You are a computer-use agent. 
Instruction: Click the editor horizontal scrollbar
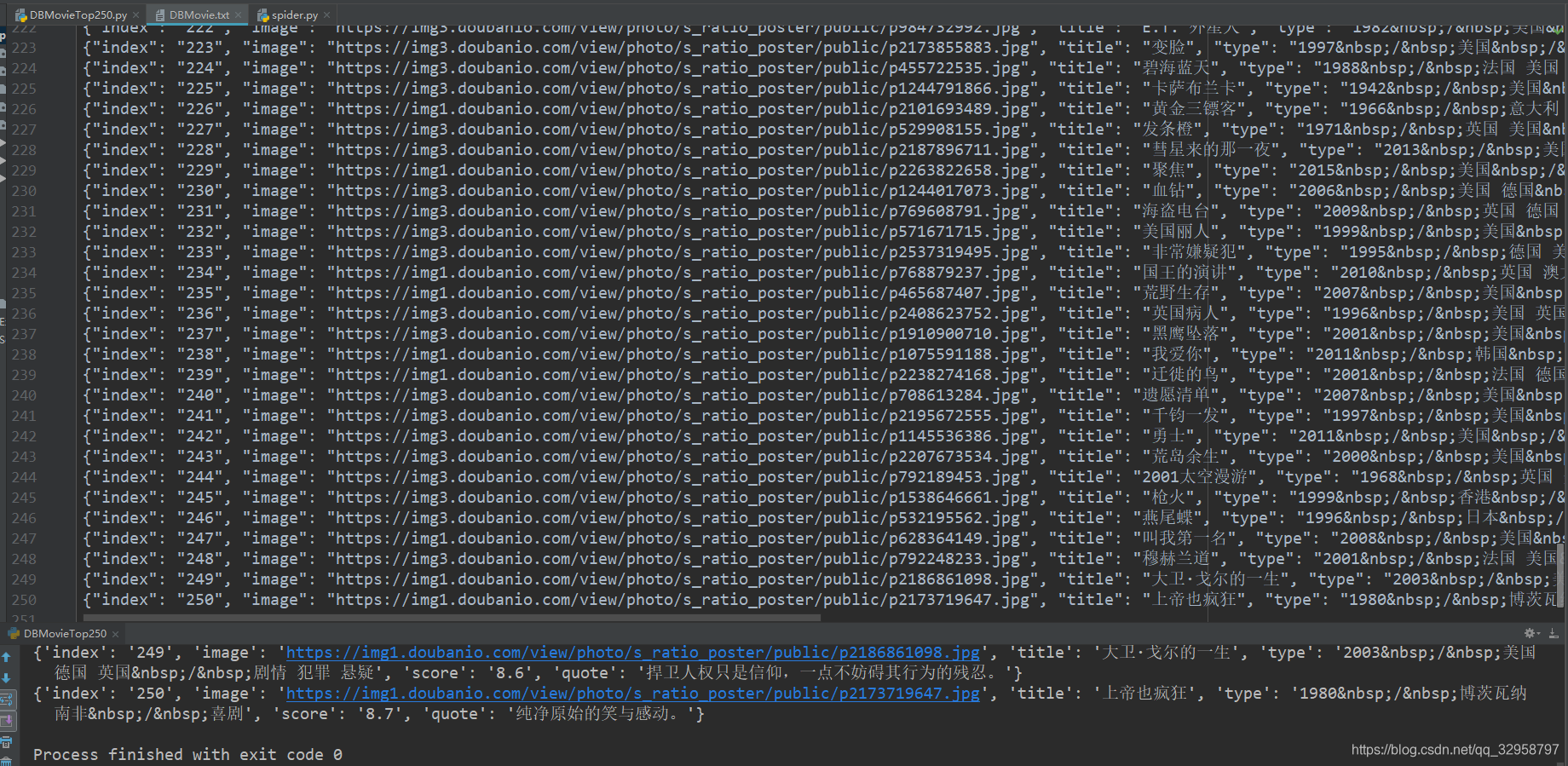coord(452,618)
